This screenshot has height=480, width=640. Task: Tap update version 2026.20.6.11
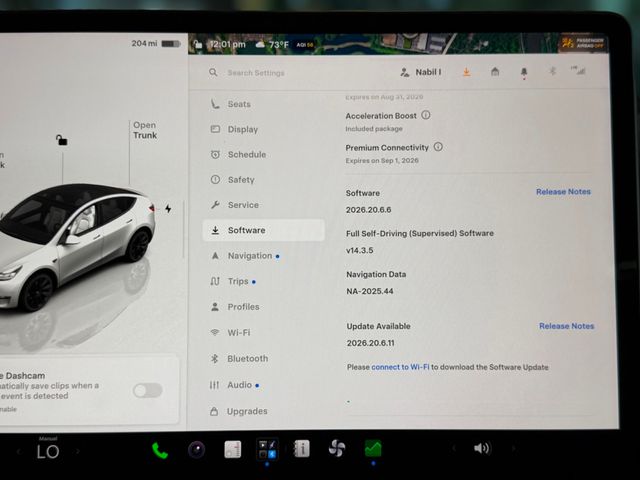371,343
